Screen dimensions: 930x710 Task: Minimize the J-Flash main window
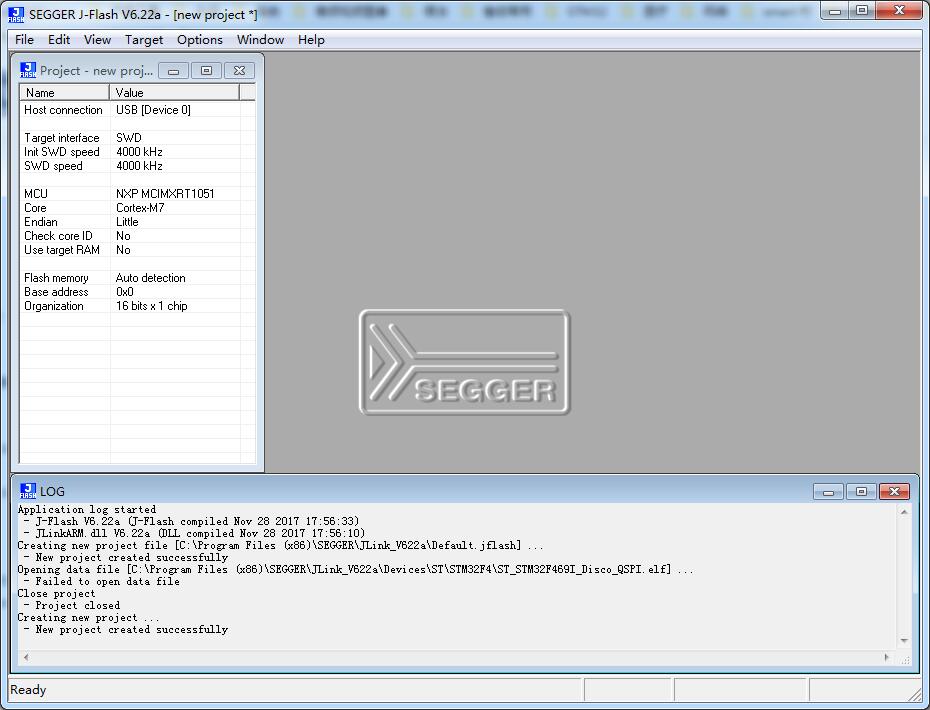[x=836, y=11]
